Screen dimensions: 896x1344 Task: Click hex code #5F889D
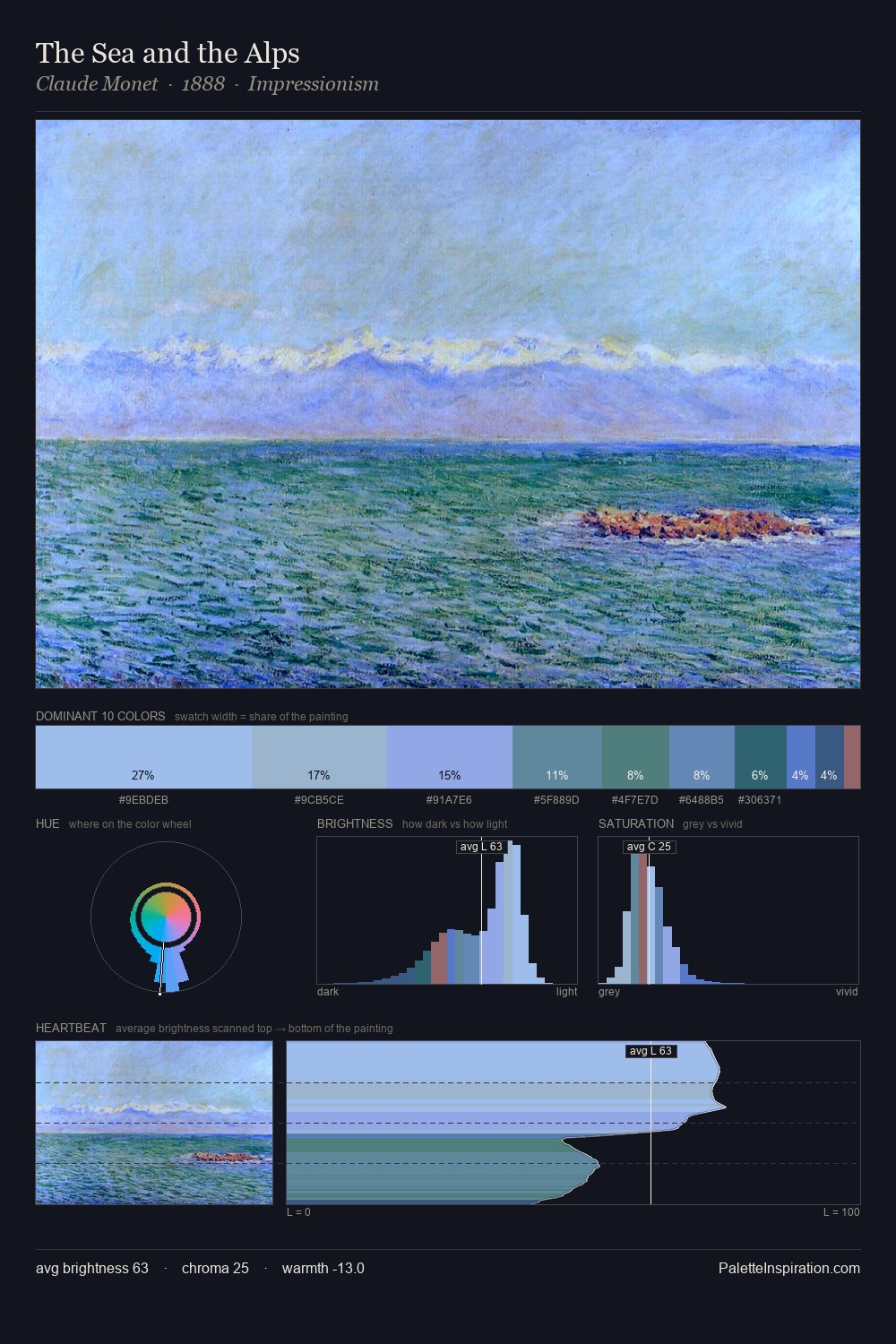[556, 800]
